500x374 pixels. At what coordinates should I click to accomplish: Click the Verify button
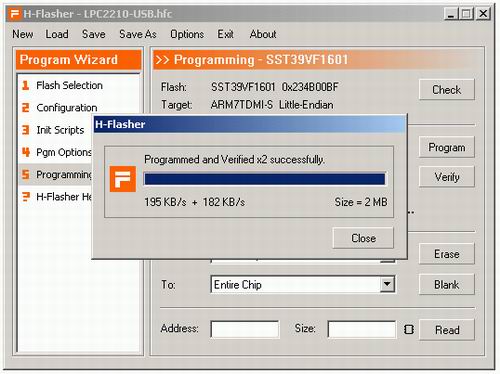pos(447,177)
